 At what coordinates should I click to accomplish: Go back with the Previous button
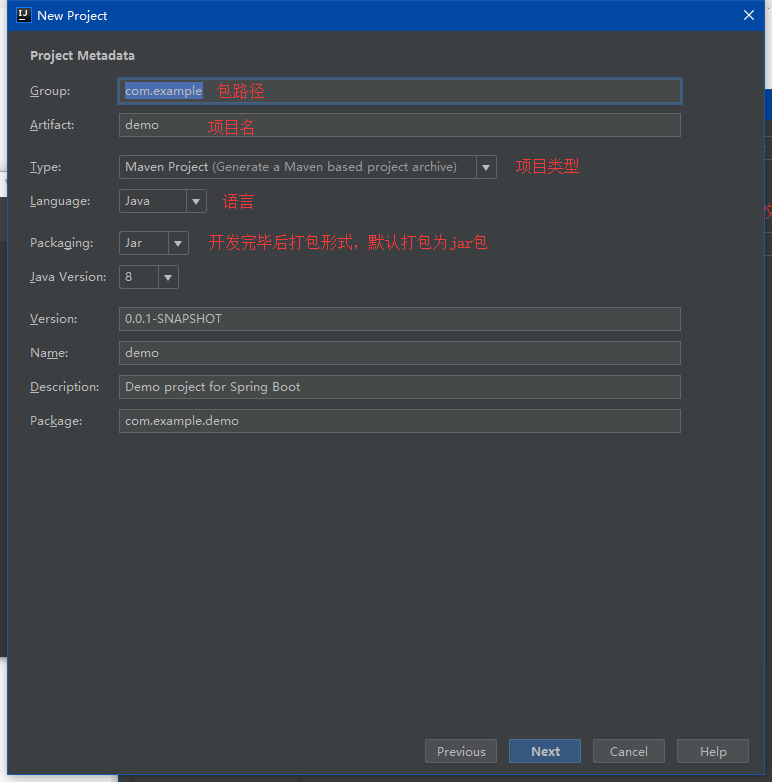461,751
